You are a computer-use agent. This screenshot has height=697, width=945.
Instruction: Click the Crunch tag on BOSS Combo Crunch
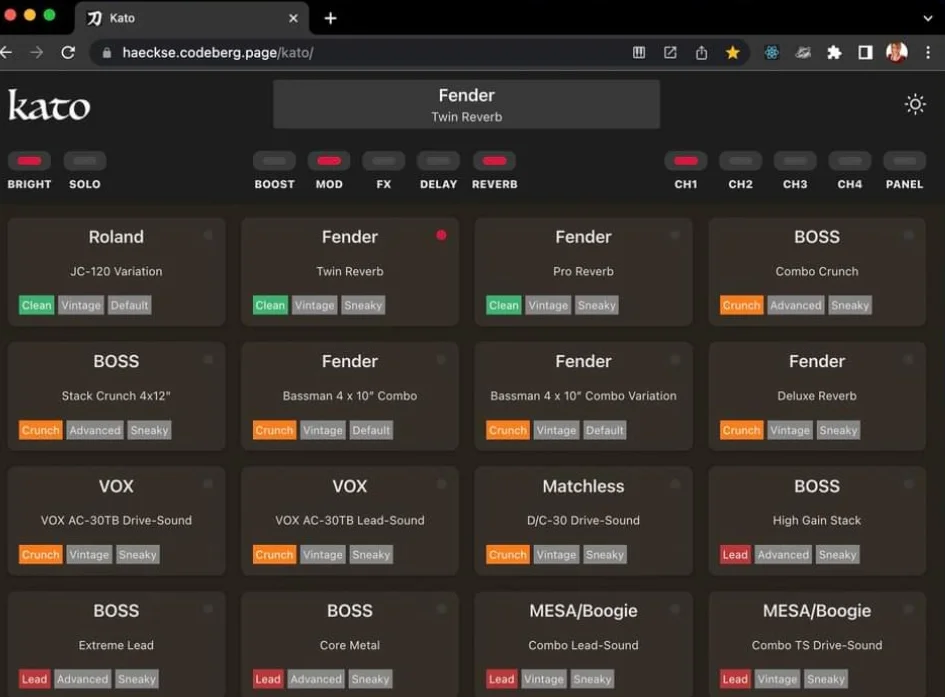pyautogui.click(x=741, y=305)
